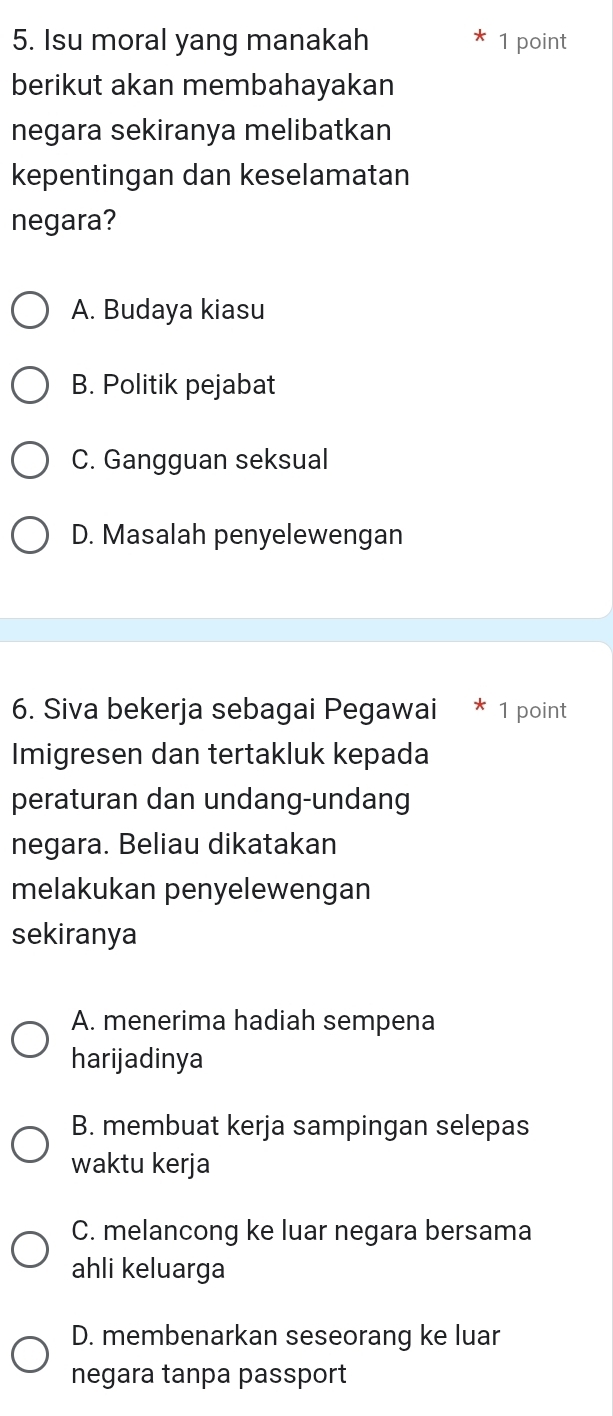Mark the 'C. Gangguan seksual' radio circle
613x1416 pixels.
click(30, 461)
